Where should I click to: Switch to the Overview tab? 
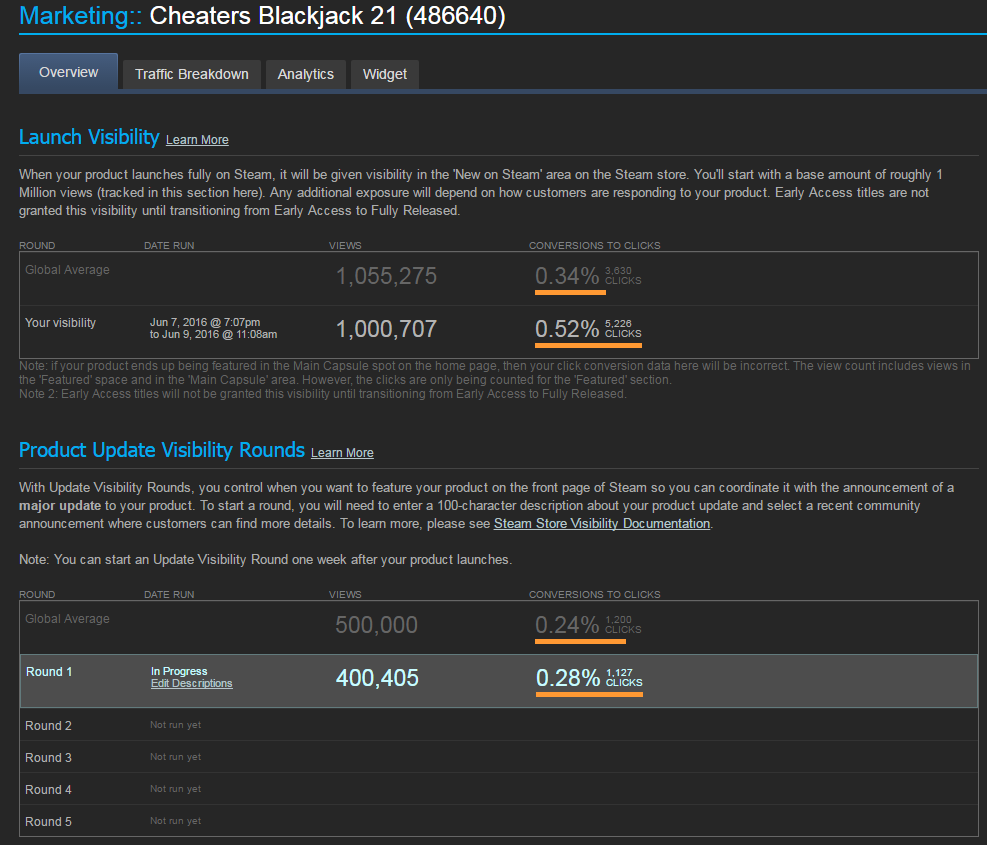click(69, 72)
